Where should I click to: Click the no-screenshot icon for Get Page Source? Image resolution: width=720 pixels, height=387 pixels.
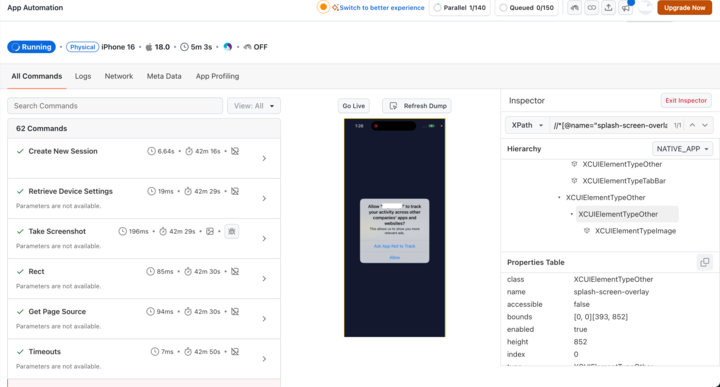point(235,311)
